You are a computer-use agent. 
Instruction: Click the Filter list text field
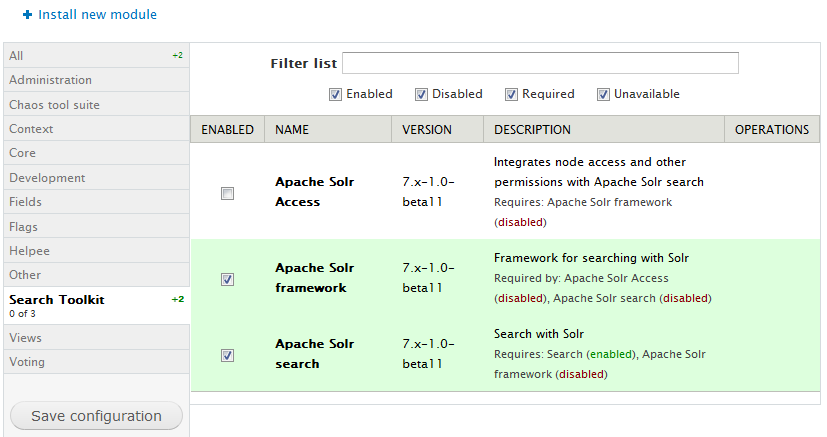click(540, 63)
